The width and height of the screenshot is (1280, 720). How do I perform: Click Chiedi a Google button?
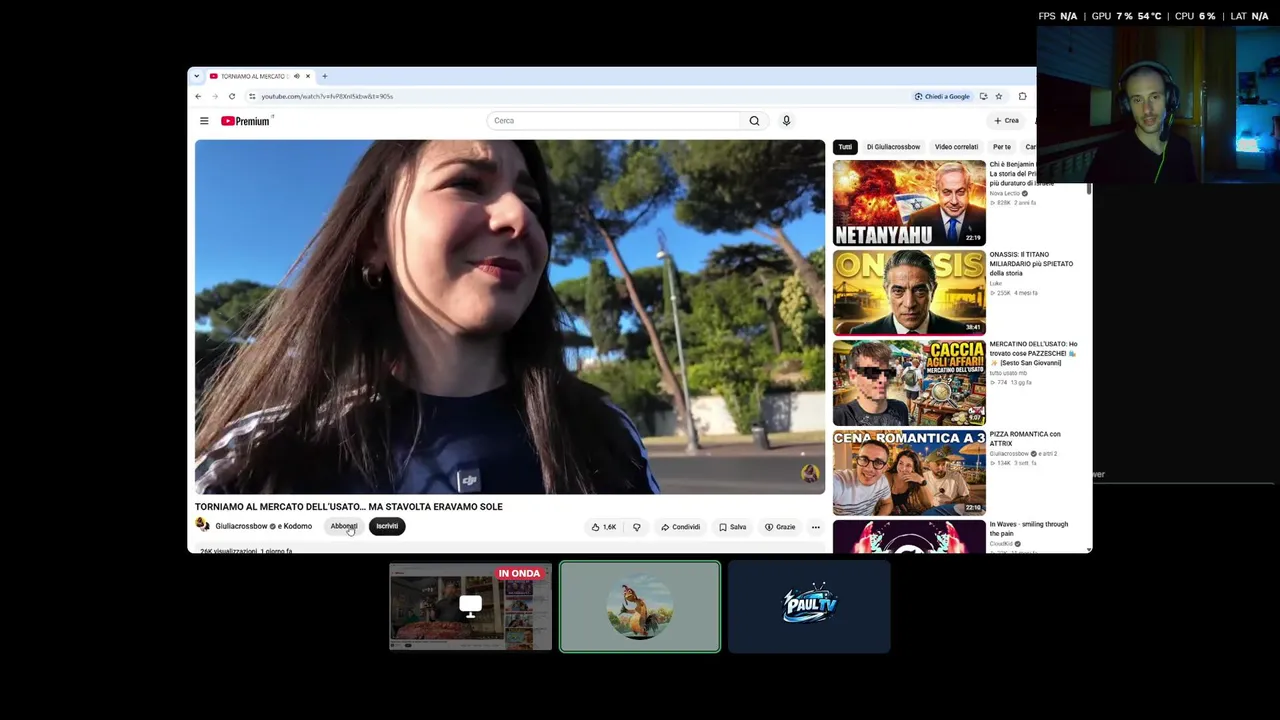942,96
